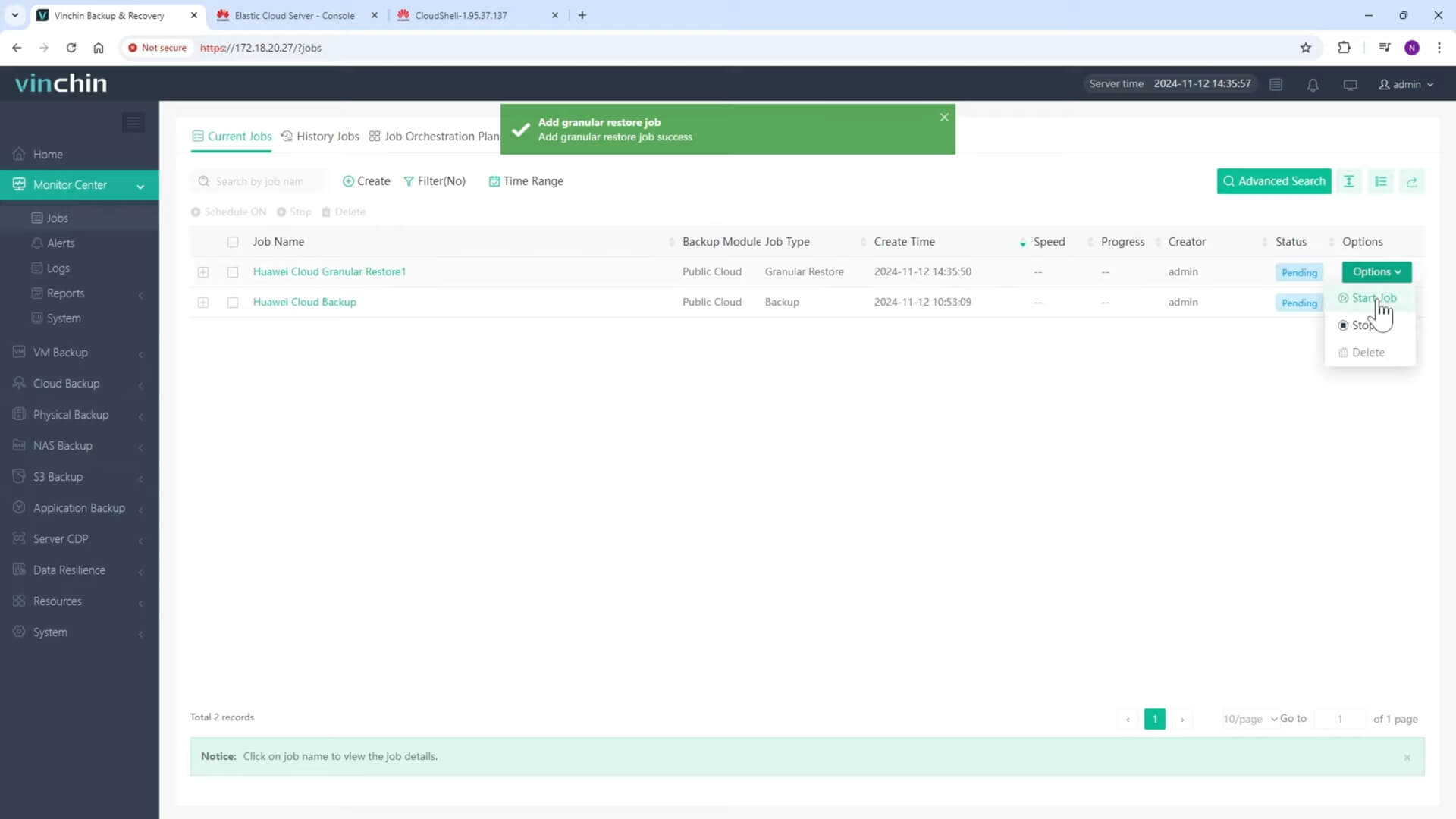Click the NAS Backup sidebar icon
The image size is (1456, 819).
pos(19,445)
